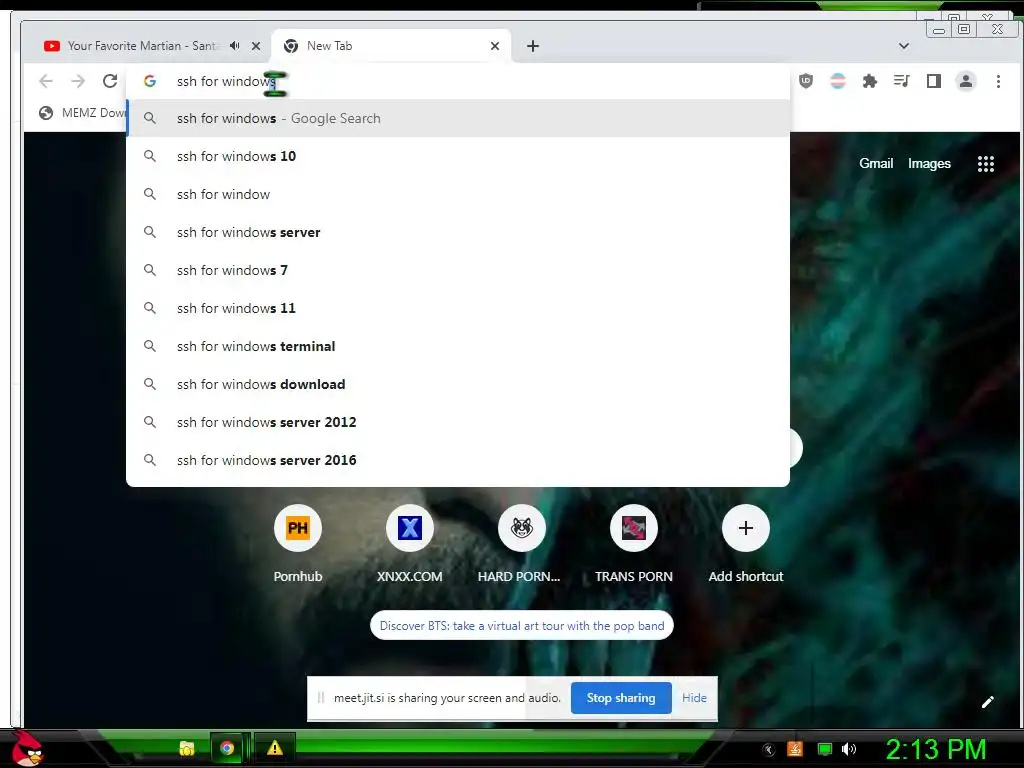1024x768 pixels.
Task: Click the orange tray icon
Action: click(x=795, y=749)
